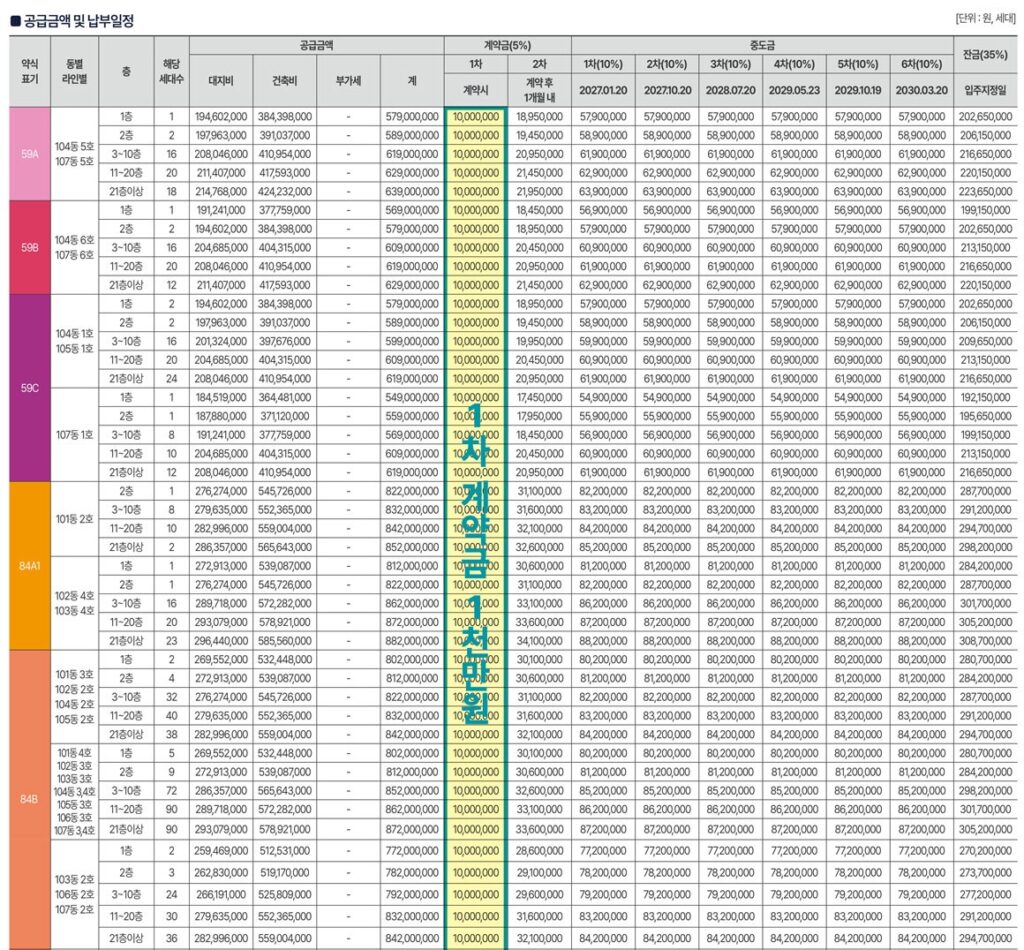The height and width of the screenshot is (950, 1024).
Task: Select the 104동 6호 107동 6호 line cell
Action: (x=74, y=247)
